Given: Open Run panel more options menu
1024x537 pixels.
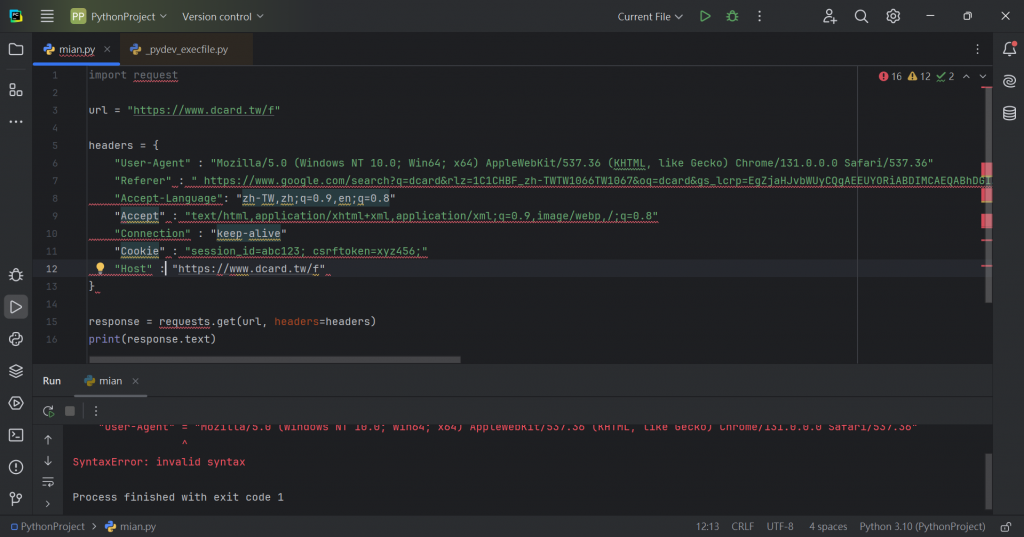Looking at the screenshot, I should point(96,411).
